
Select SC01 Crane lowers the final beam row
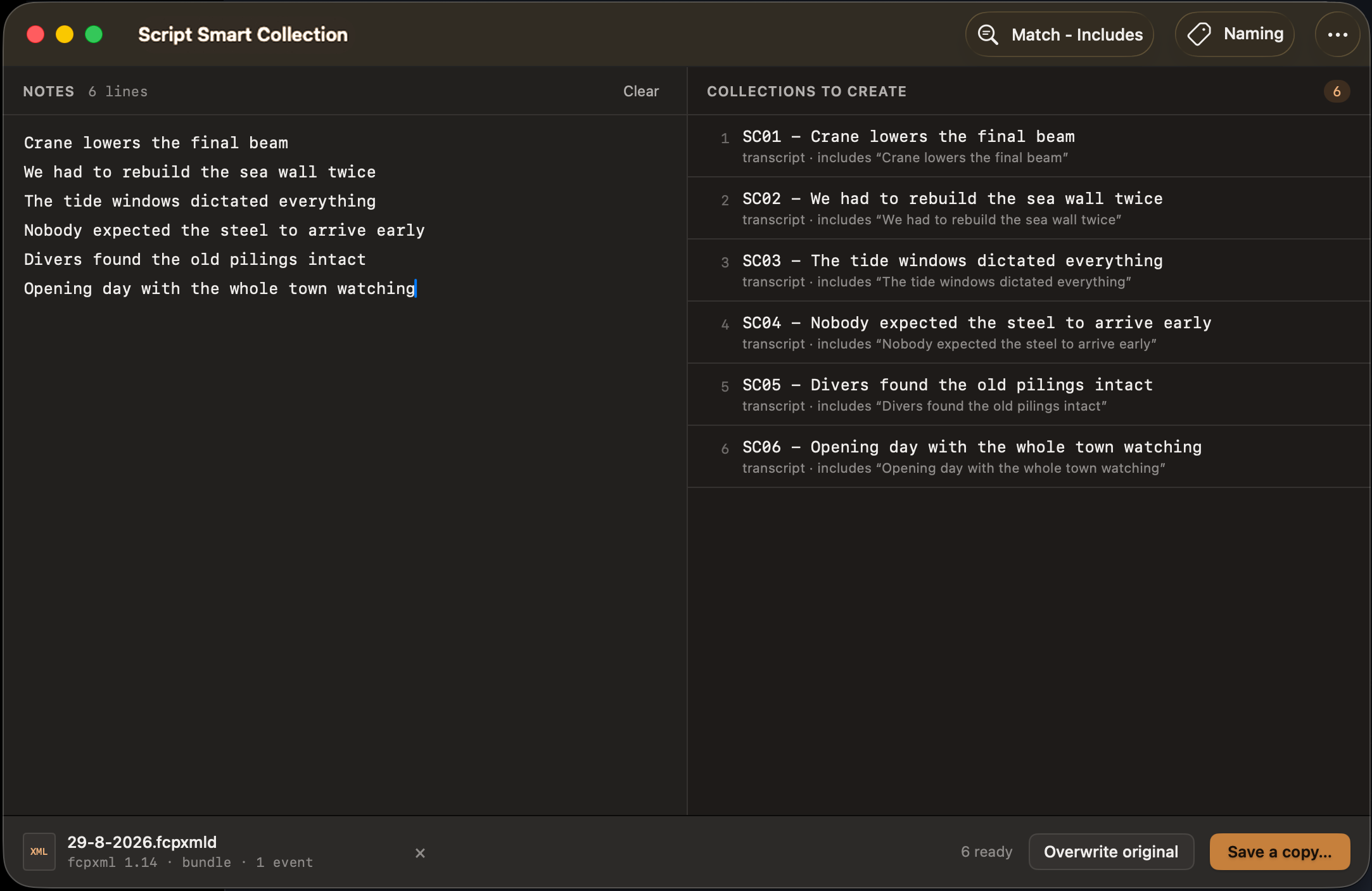(x=1029, y=146)
